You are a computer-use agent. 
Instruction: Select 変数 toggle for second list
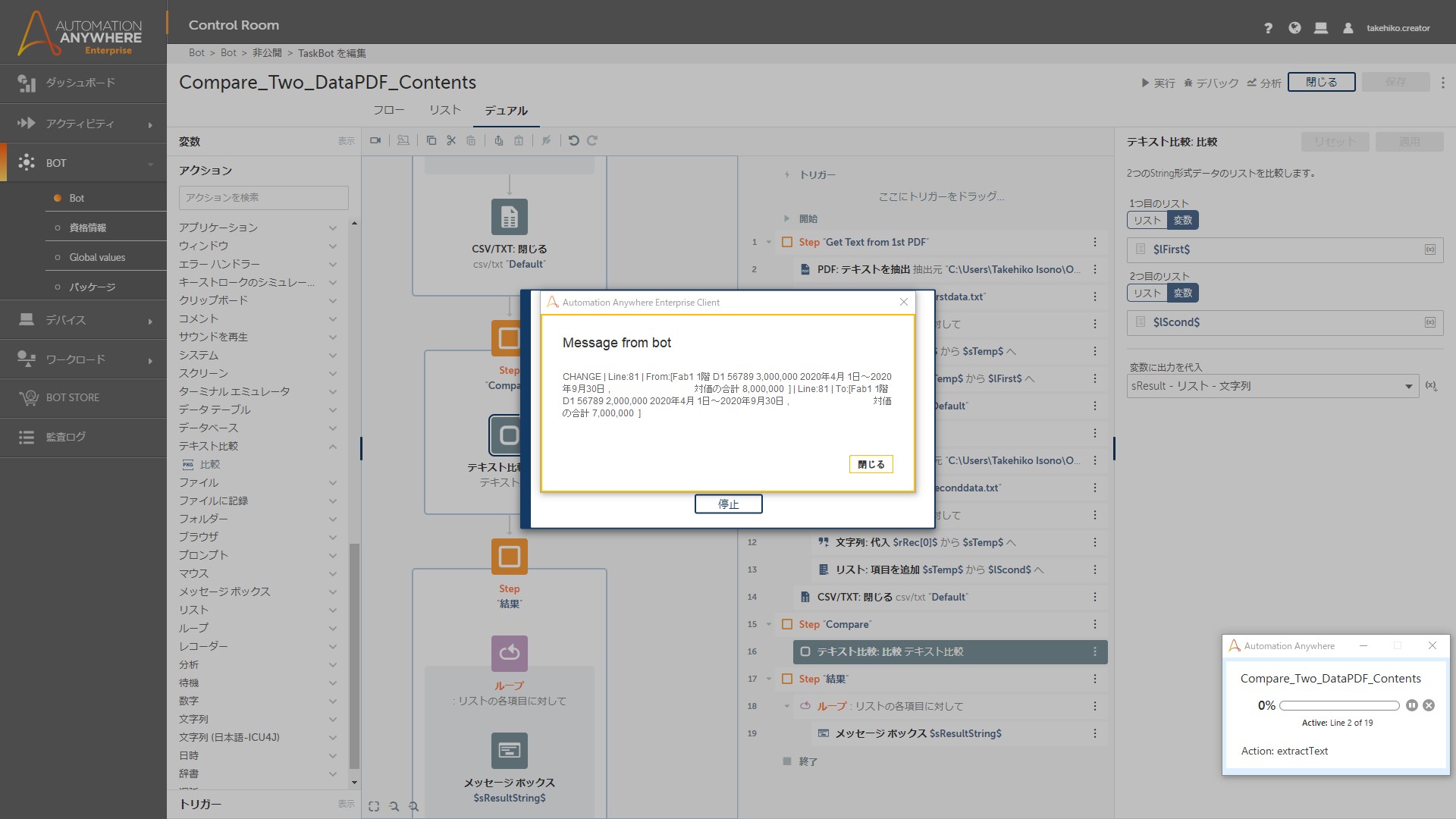coord(1182,293)
